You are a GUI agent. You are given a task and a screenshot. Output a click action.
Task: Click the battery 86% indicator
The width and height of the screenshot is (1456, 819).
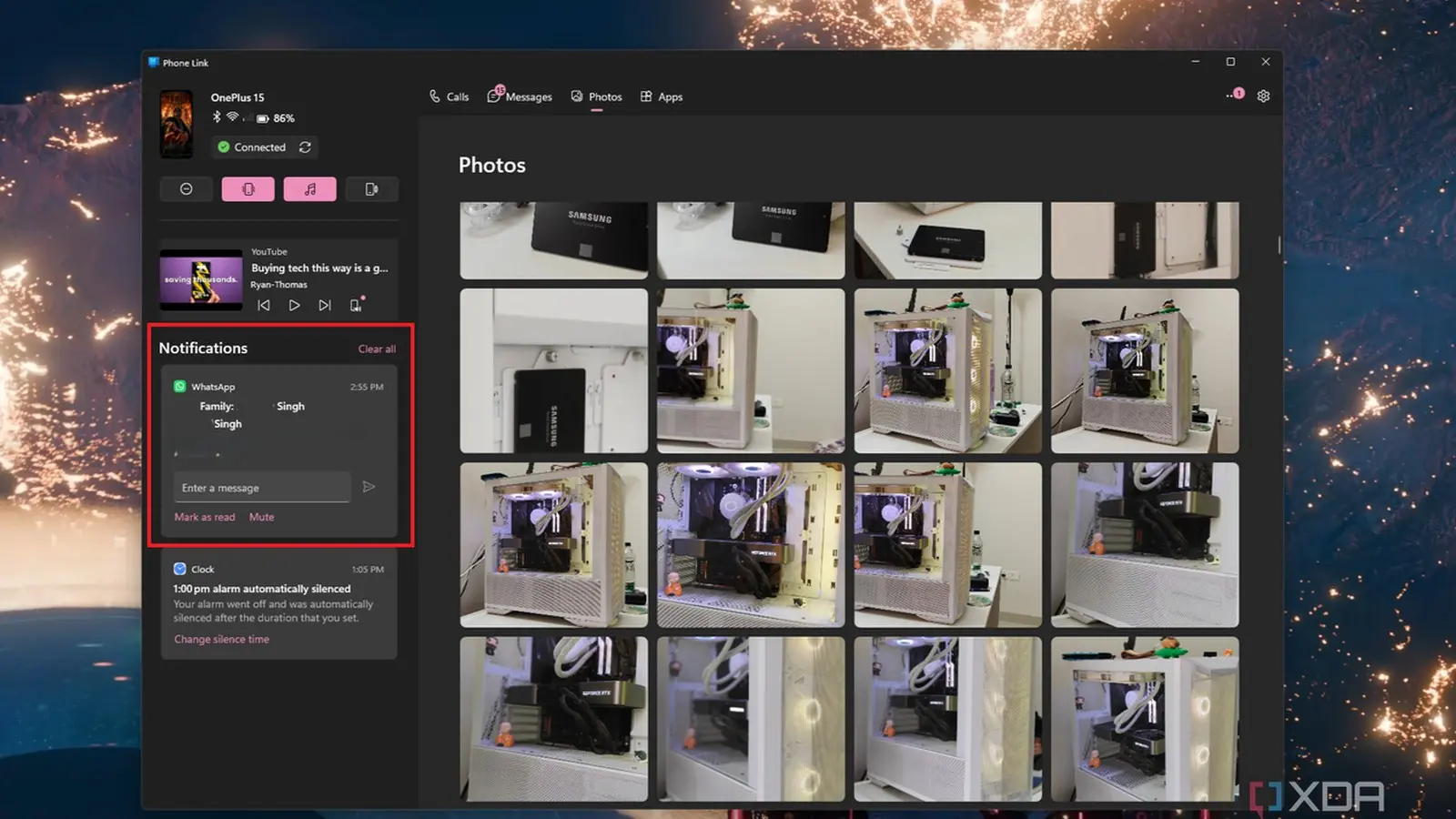coord(276,118)
